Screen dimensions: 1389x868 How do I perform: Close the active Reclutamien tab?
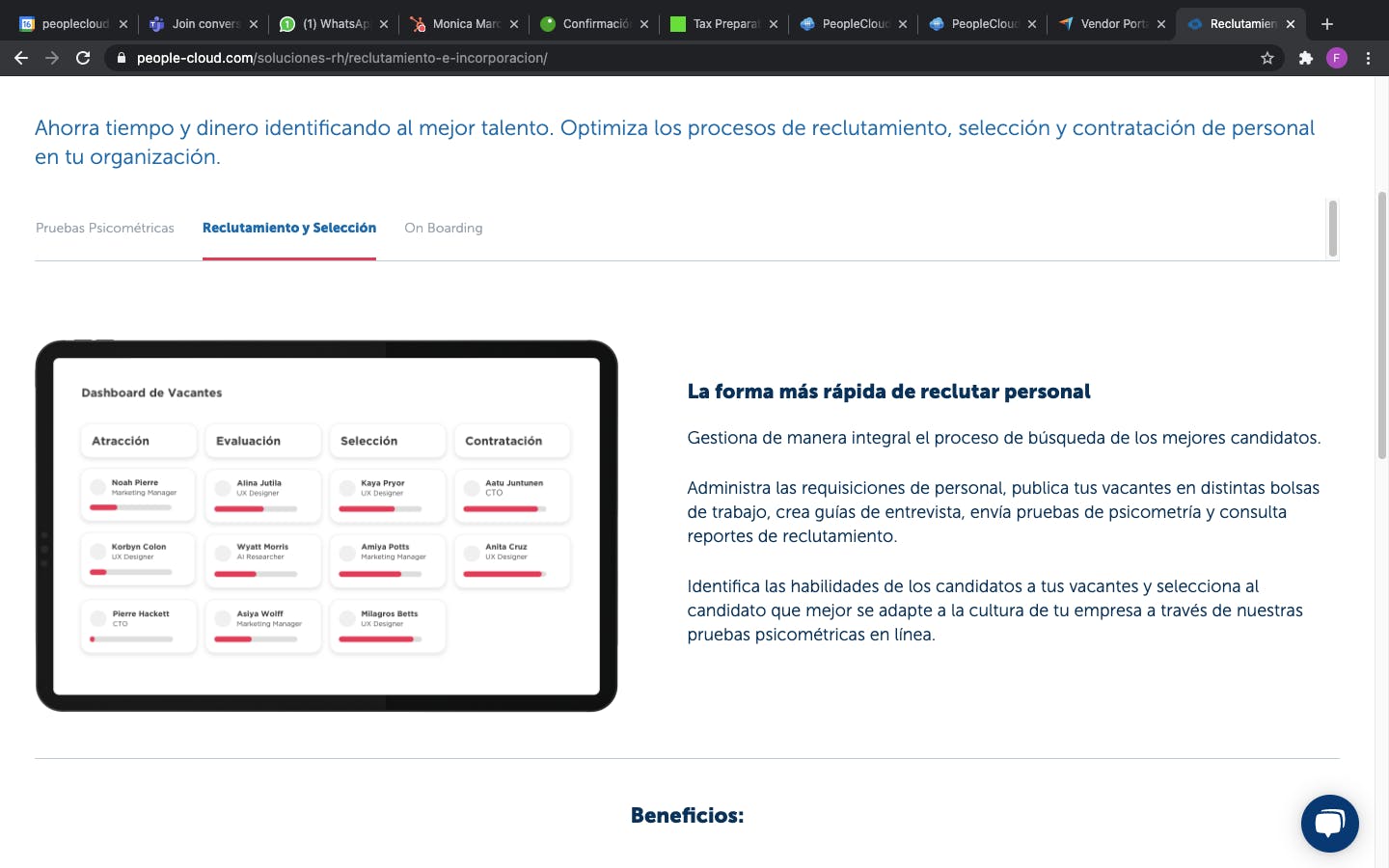tap(1291, 24)
